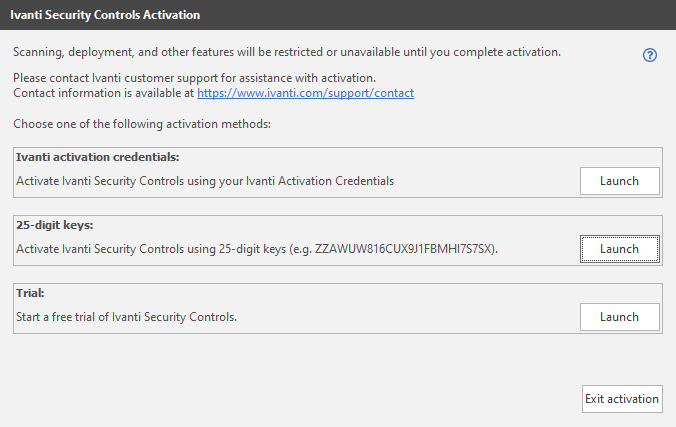Image resolution: width=676 pixels, height=427 pixels.
Task: Open help via the blue question mark icon
Action: coord(650,55)
